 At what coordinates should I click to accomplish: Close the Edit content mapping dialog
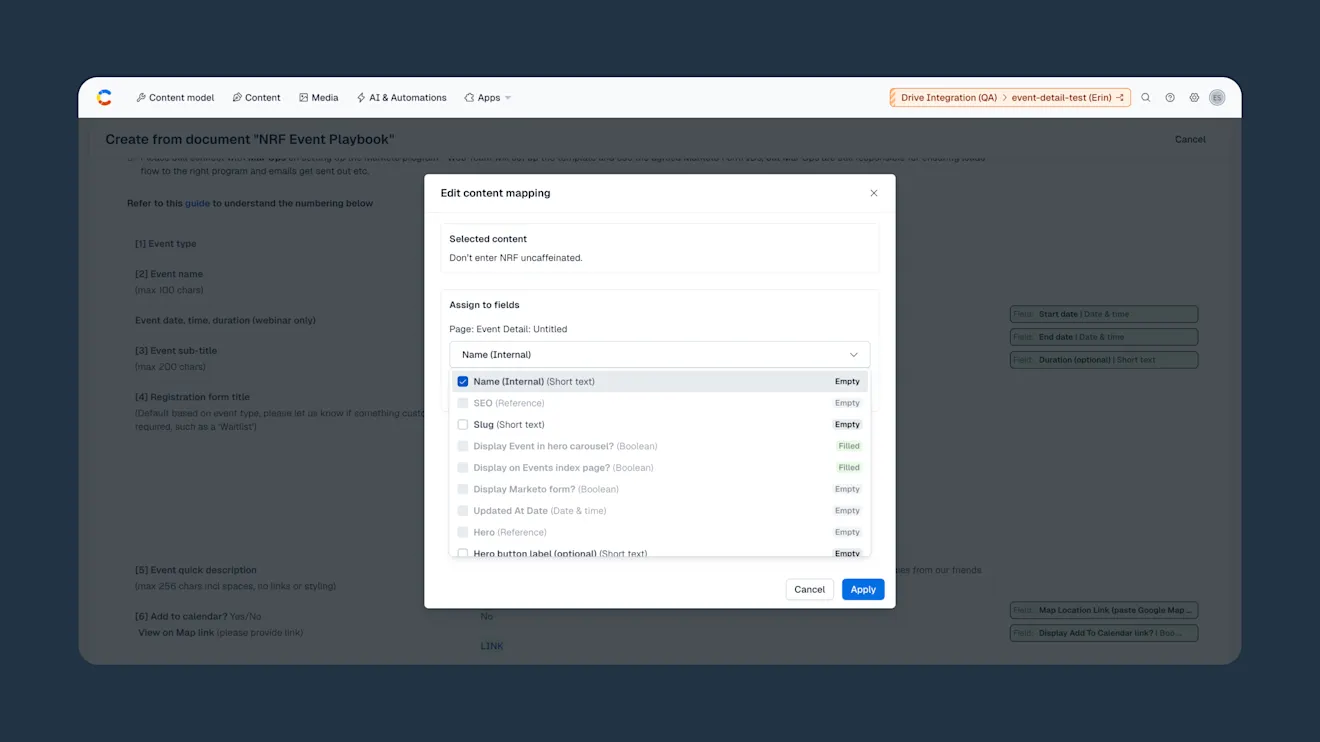[874, 193]
